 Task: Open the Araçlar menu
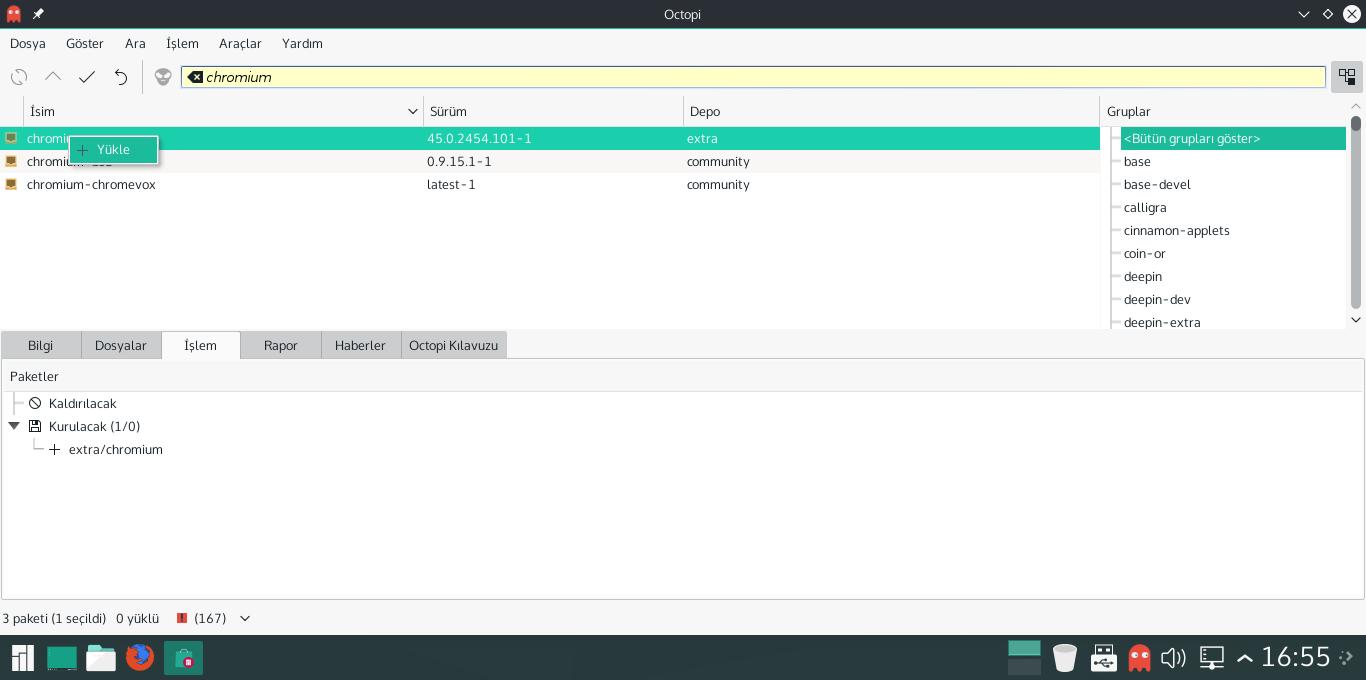pyautogui.click(x=240, y=43)
